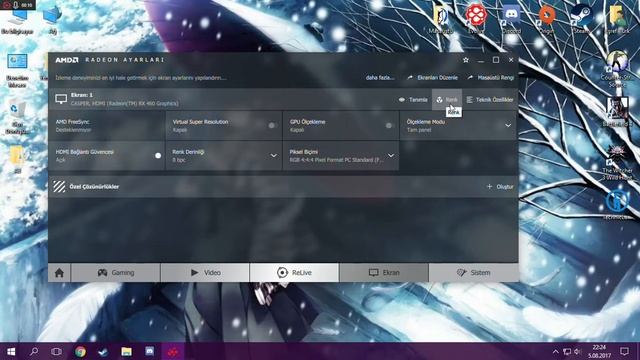Open the Steam desktop shortcut
640x360 pixels.
582,18
